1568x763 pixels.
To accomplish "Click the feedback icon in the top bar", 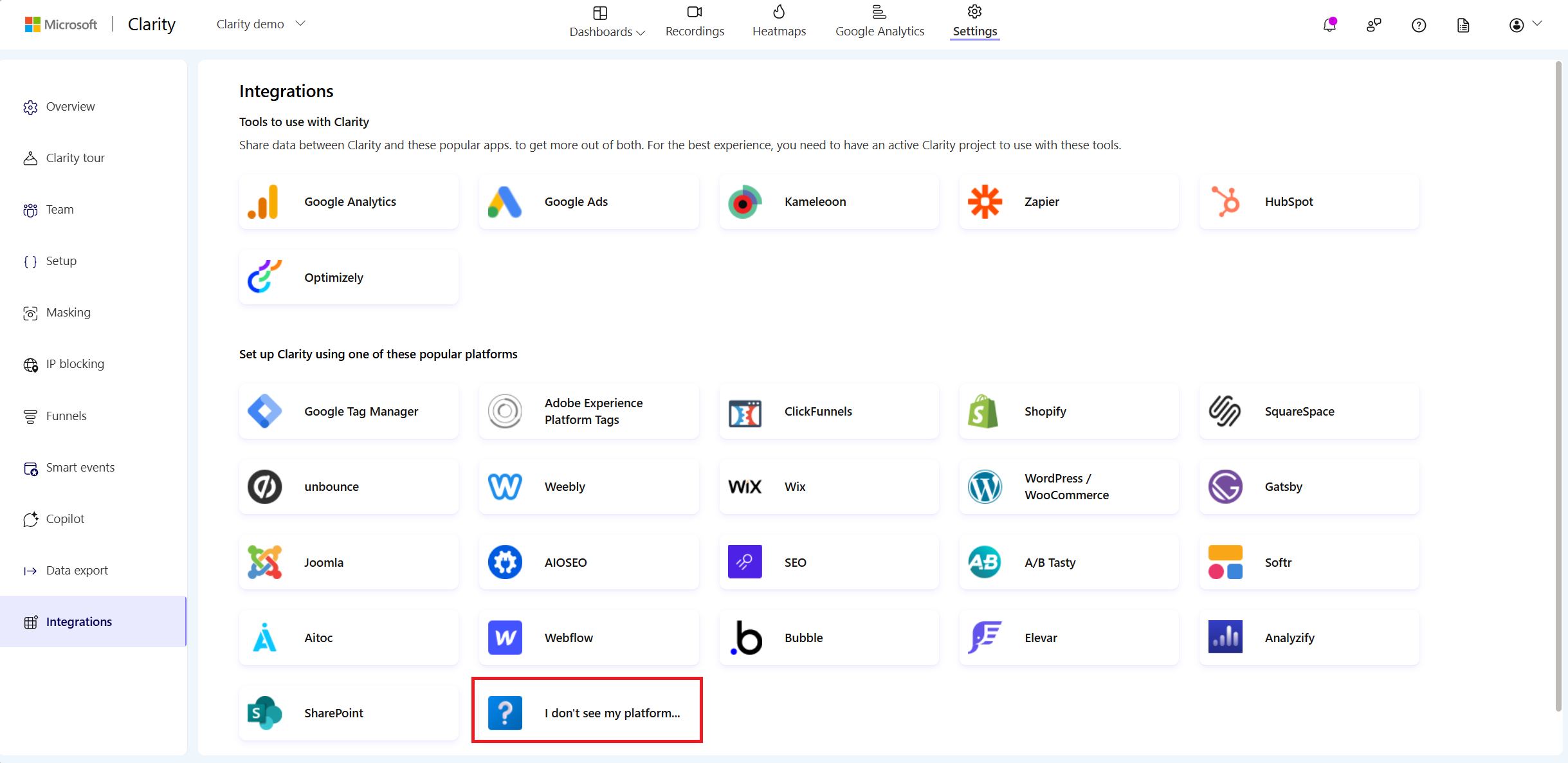I will (x=1374, y=25).
